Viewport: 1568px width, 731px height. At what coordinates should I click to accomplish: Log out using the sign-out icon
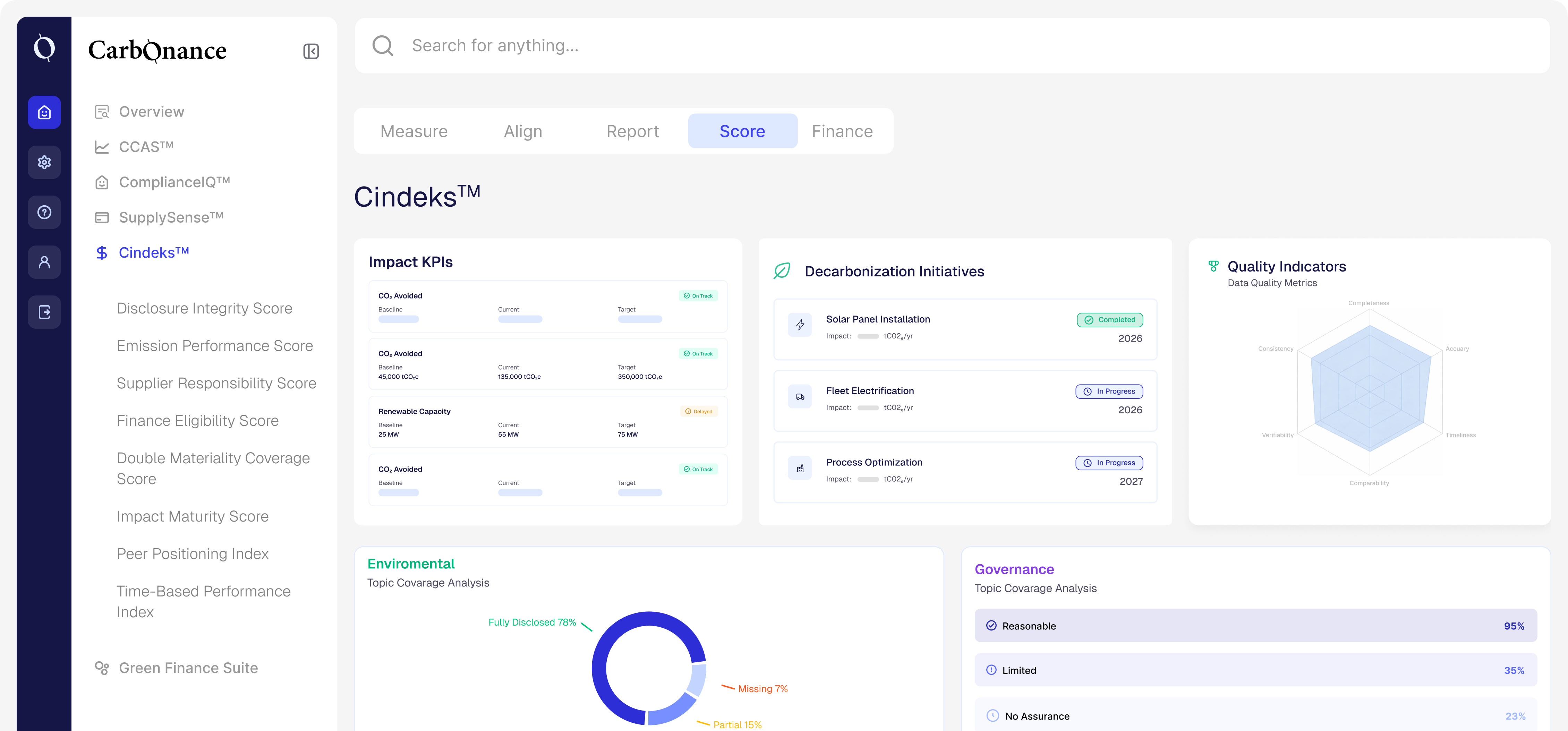click(44, 312)
